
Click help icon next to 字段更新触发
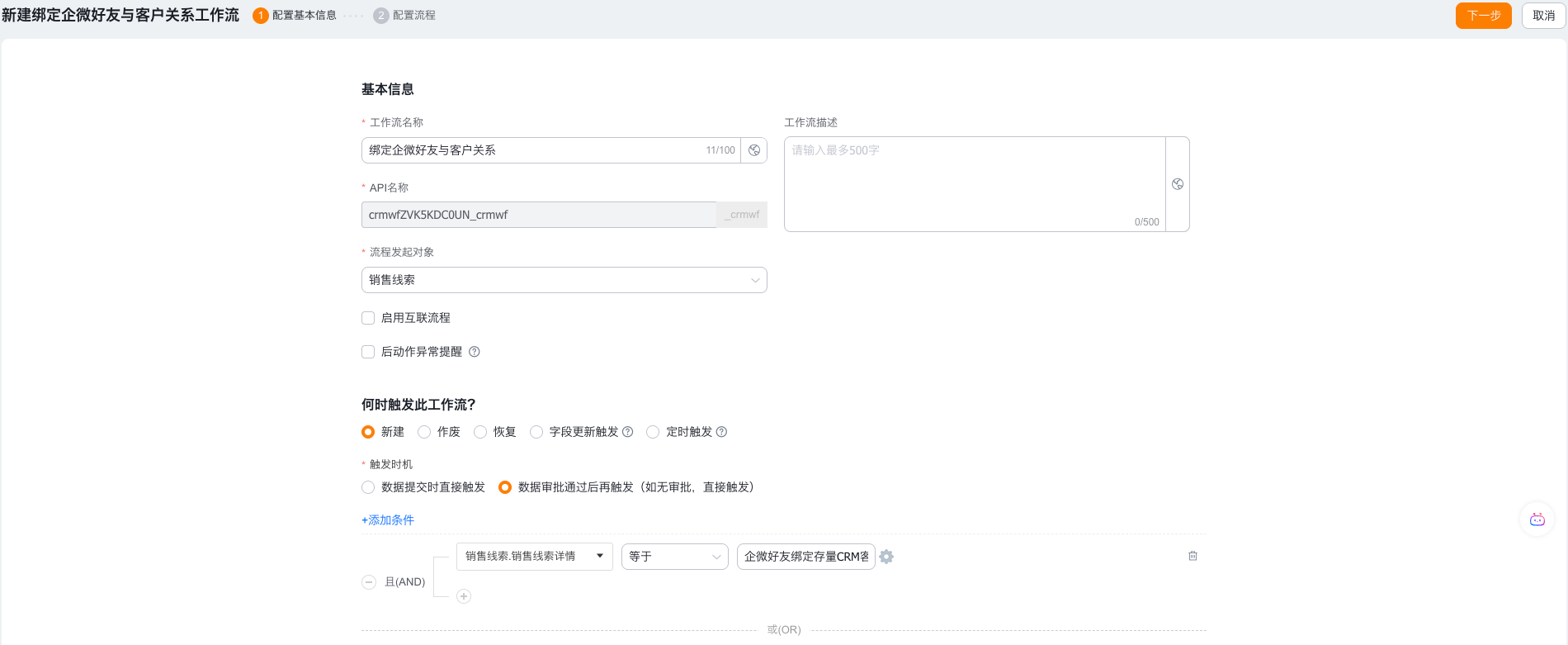[628, 432]
